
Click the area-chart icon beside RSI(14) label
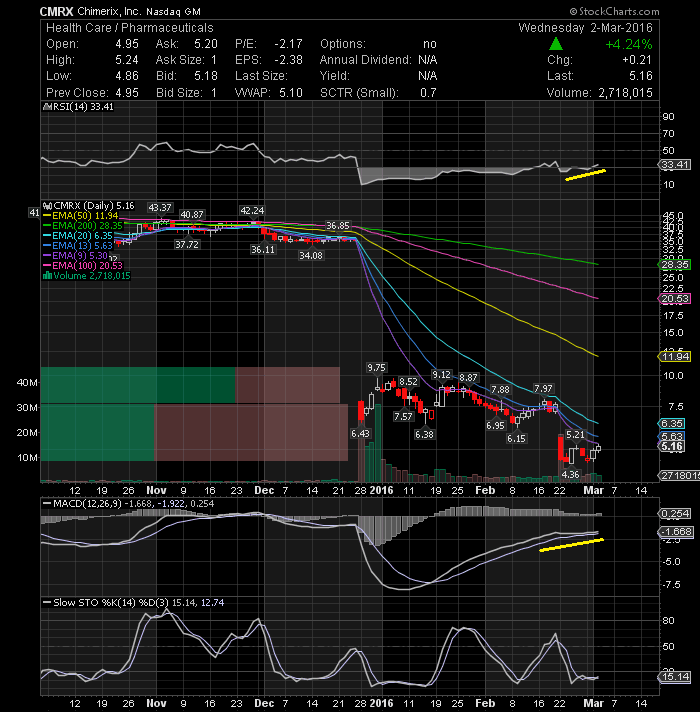46,107
